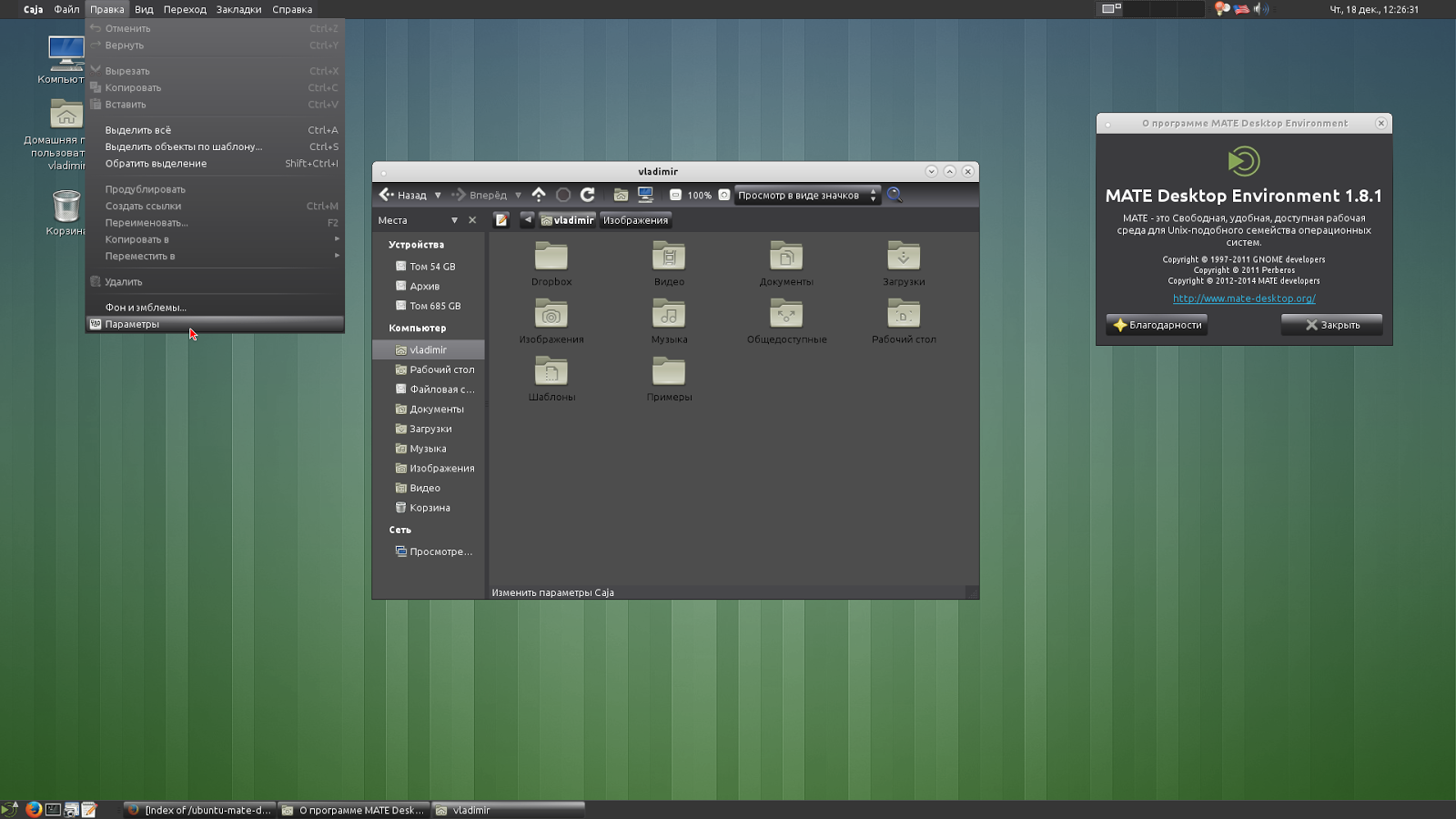
Task: Open the Просмотр в виде значков view dropdown
Action: pos(807,195)
